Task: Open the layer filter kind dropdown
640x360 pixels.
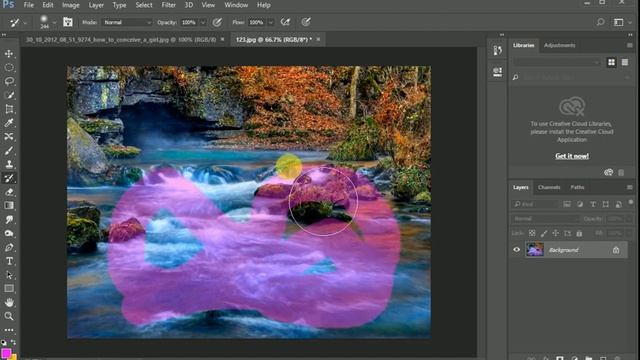Action: pos(535,204)
